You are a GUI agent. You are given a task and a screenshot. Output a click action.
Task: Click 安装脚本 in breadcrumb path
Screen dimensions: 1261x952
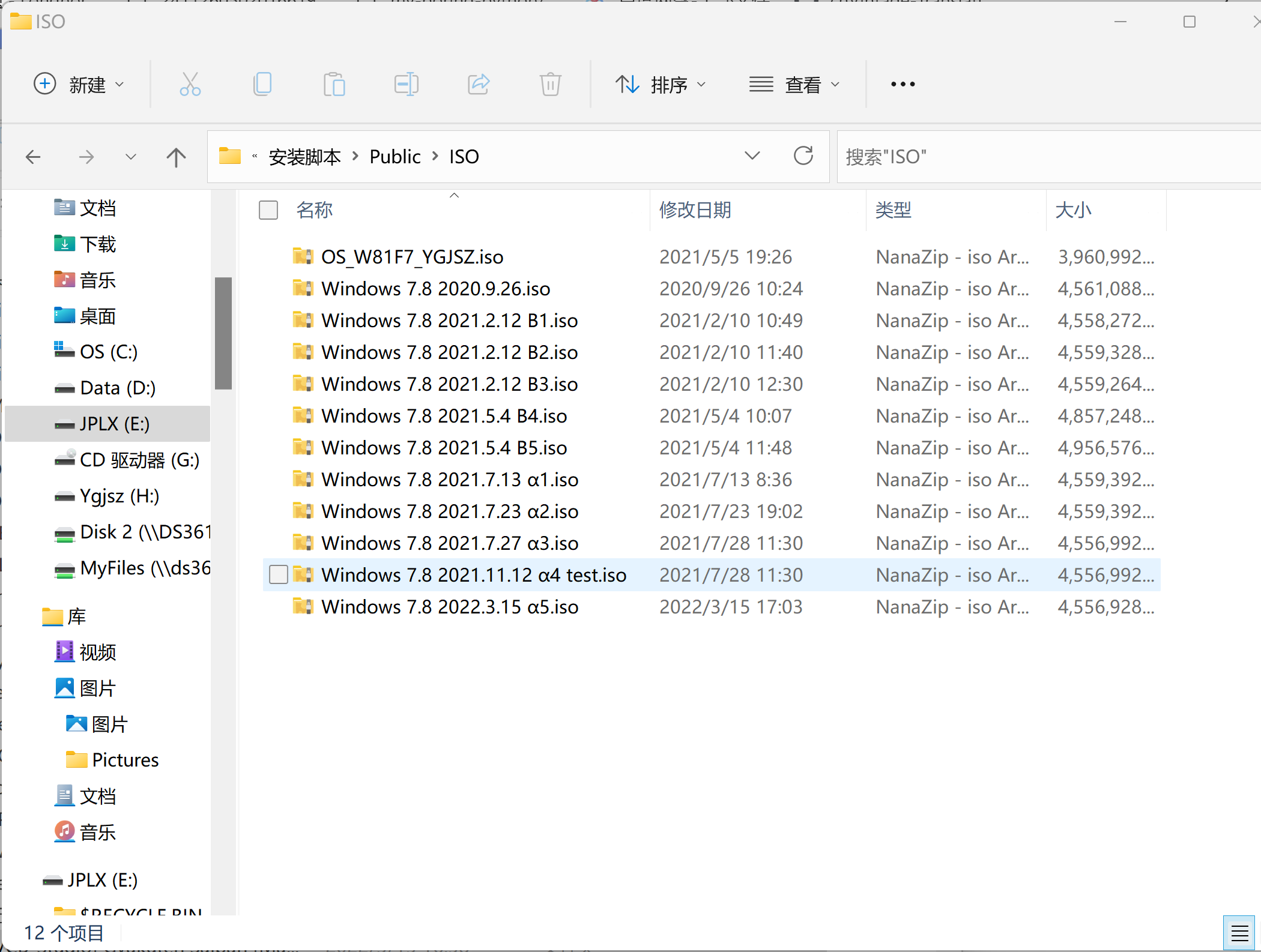305,157
